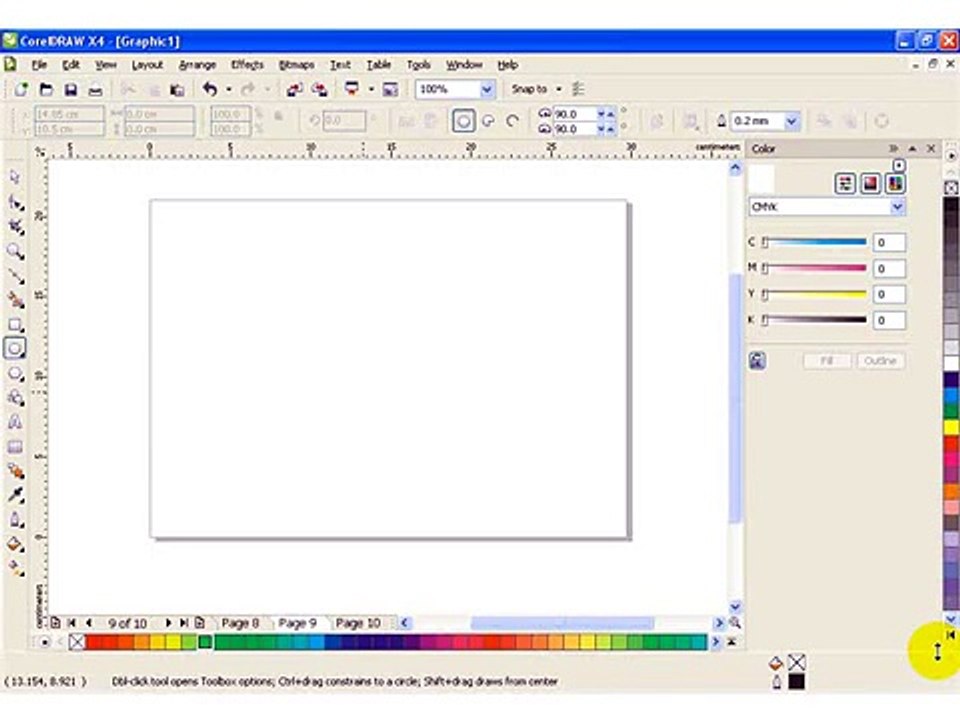
Task: Paste clipboard contents using the Paste icon
Action: (178, 89)
